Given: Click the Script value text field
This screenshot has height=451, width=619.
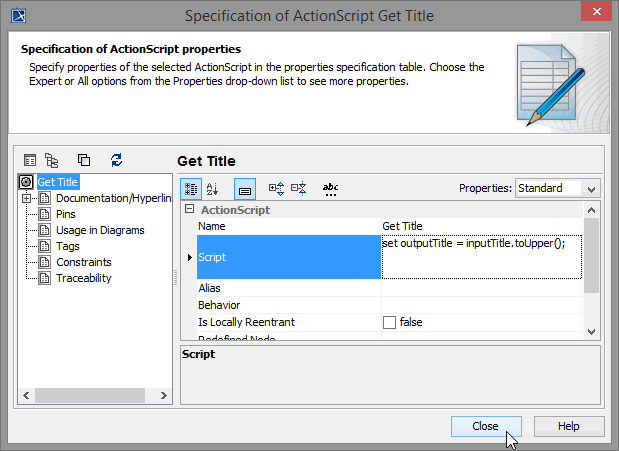Looking at the screenshot, I should [x=480, y=257].
